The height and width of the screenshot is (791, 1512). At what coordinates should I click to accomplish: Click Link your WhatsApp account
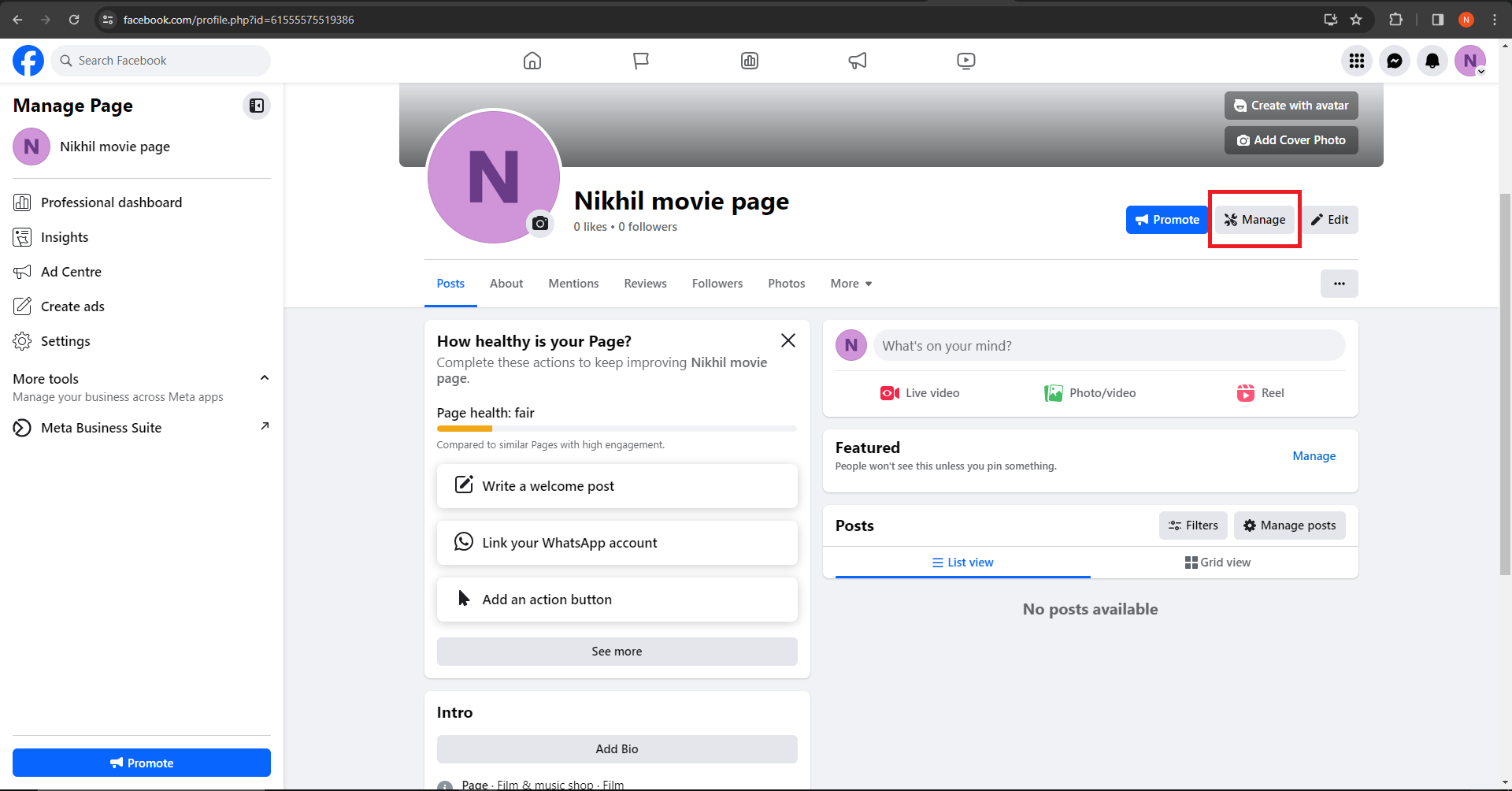point(617,543)
